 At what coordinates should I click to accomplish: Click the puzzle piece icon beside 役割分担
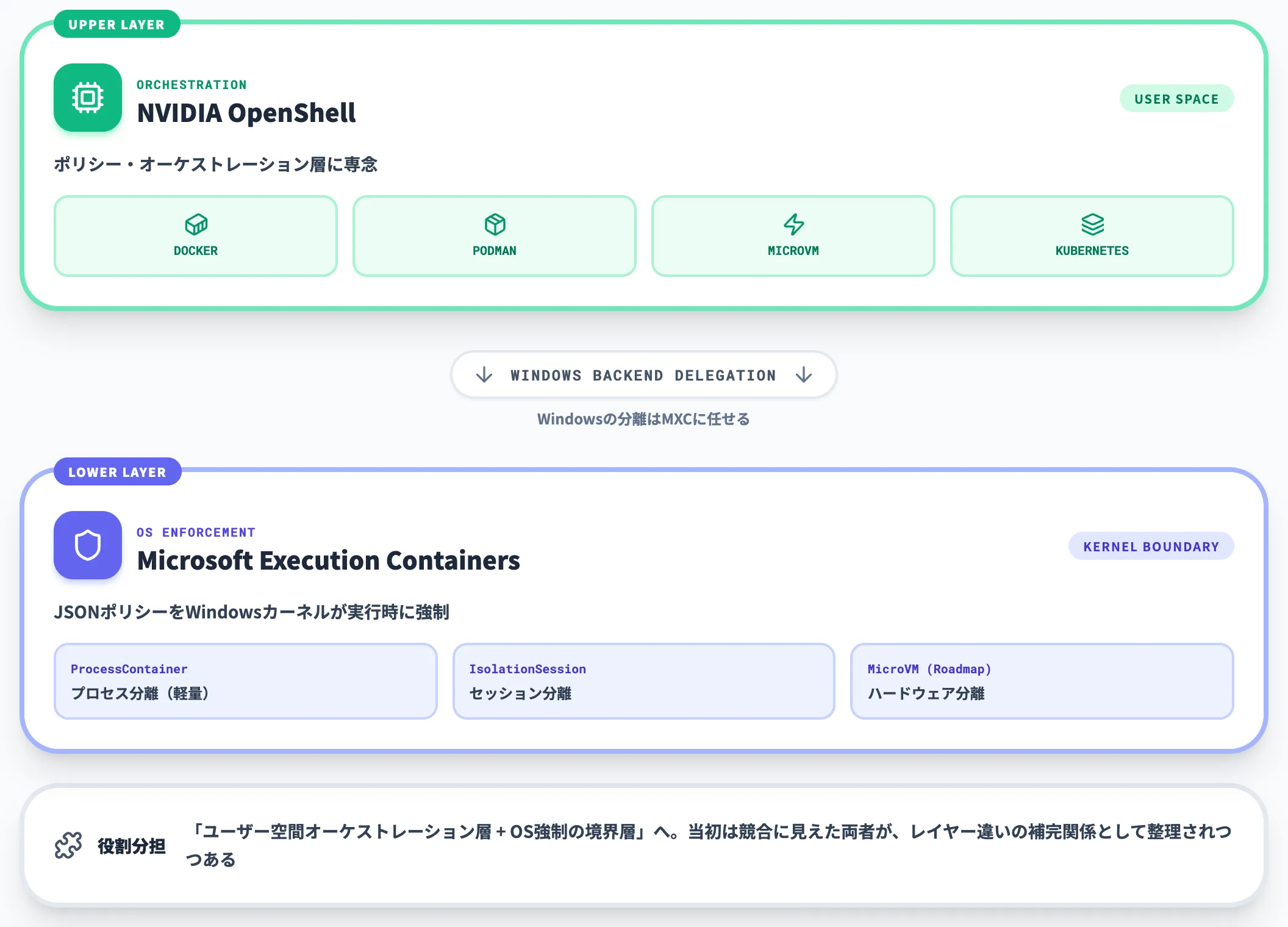(68, 846)
